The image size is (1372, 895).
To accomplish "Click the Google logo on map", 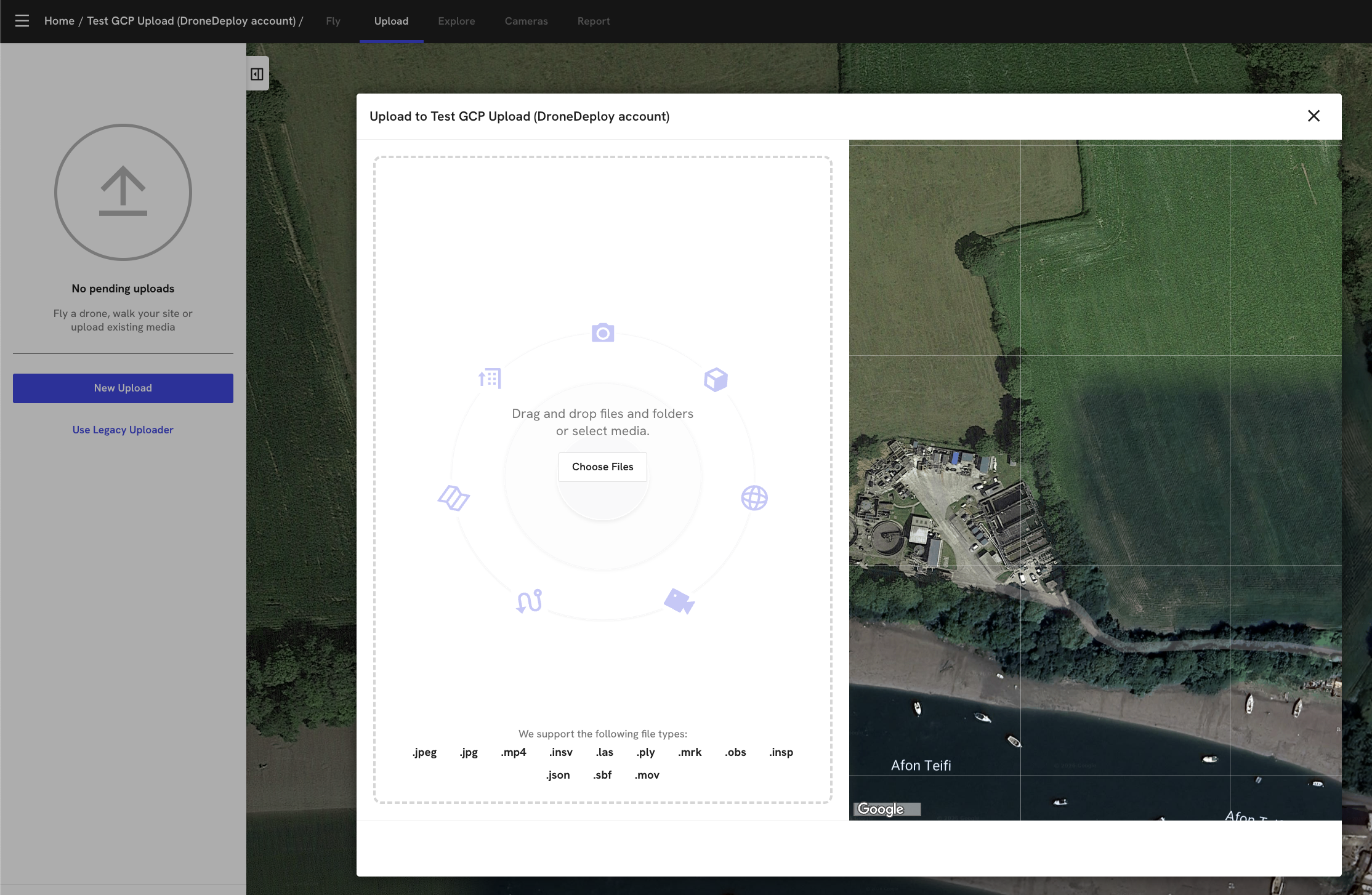I will pyautogui.click(x=881, y=809).
